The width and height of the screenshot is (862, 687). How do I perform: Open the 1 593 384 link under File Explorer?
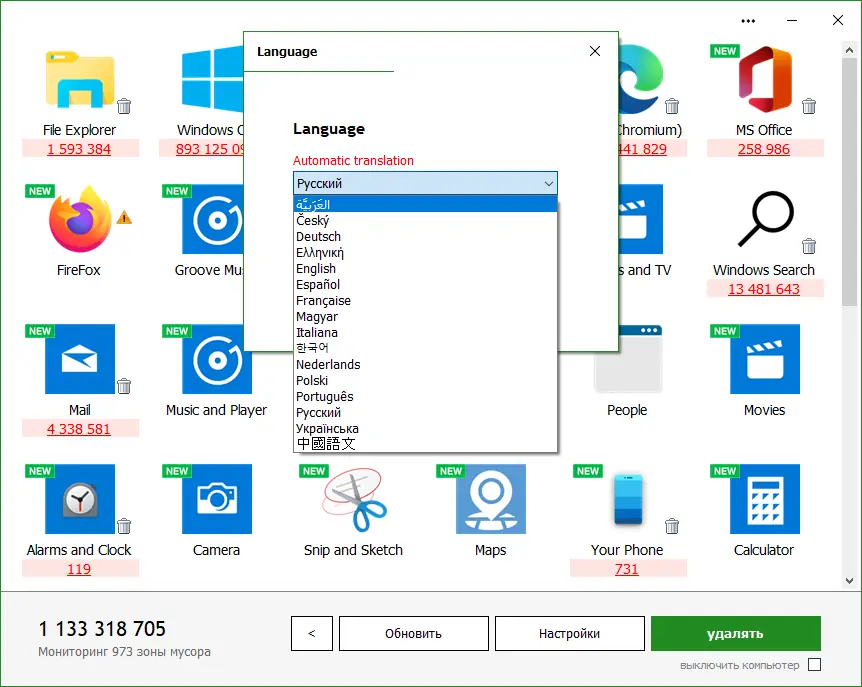tap(79, 149)
